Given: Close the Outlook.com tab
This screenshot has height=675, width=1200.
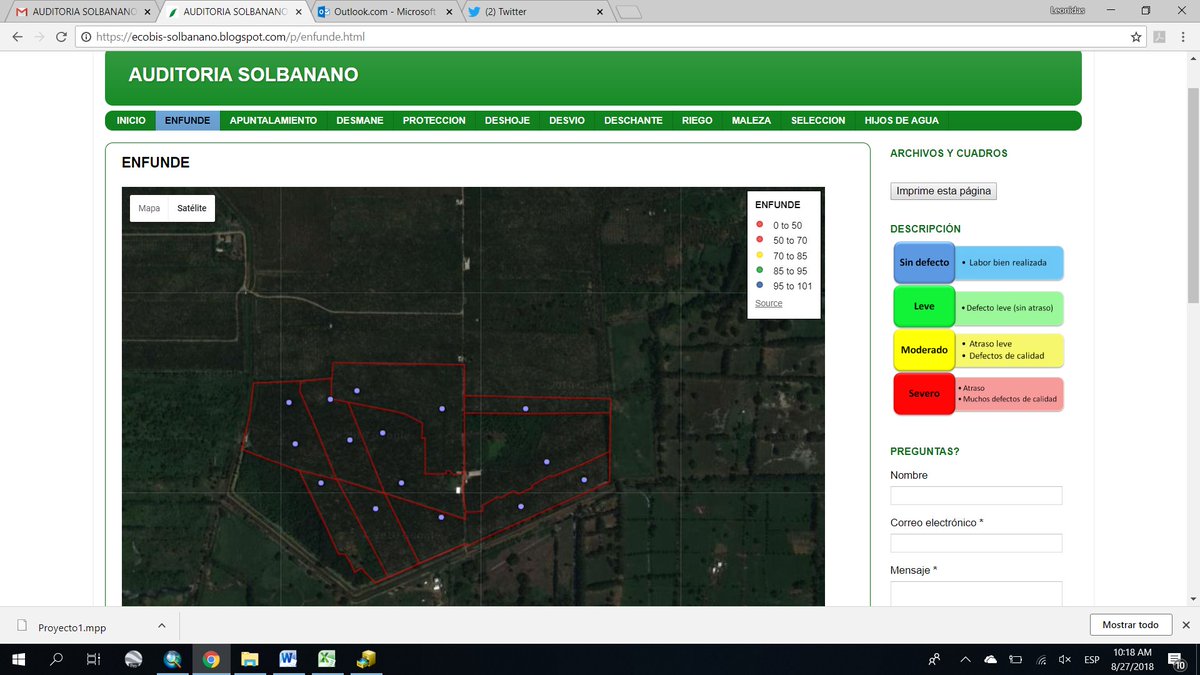Looking at the screenshot, I should (447, 12).
